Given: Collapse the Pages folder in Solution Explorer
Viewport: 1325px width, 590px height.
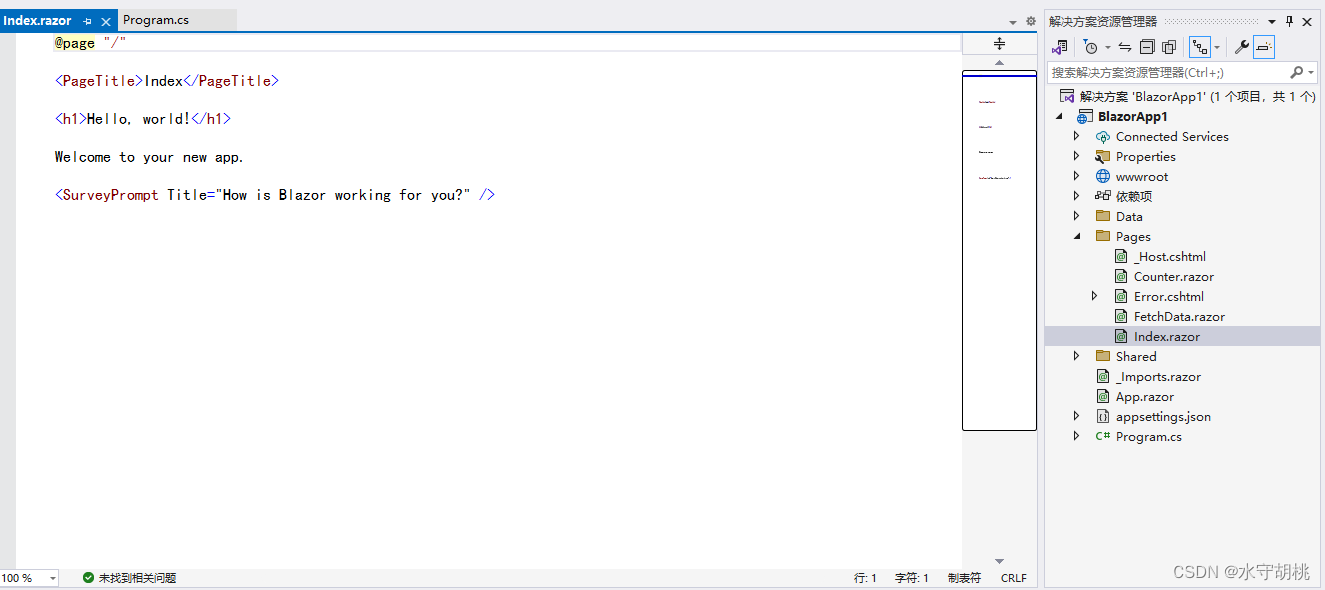Looking at the screenshot, I should pos(1077,236).
